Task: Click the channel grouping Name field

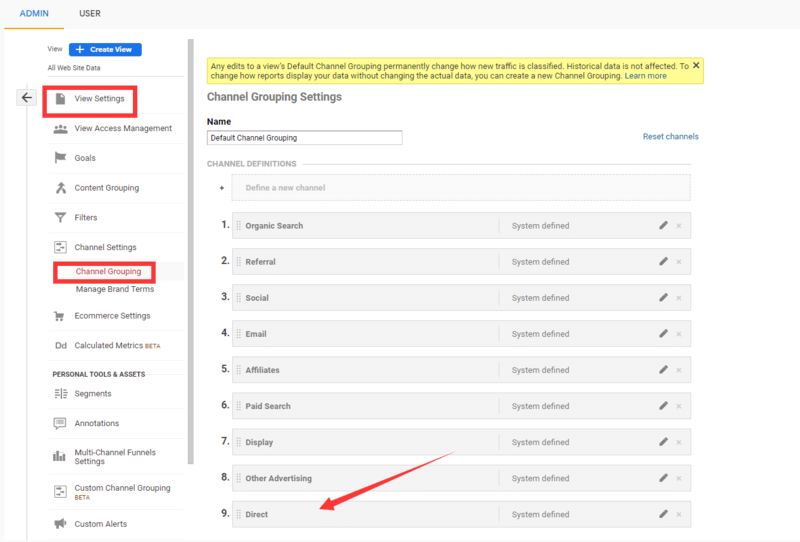Action: coord(304,138)
